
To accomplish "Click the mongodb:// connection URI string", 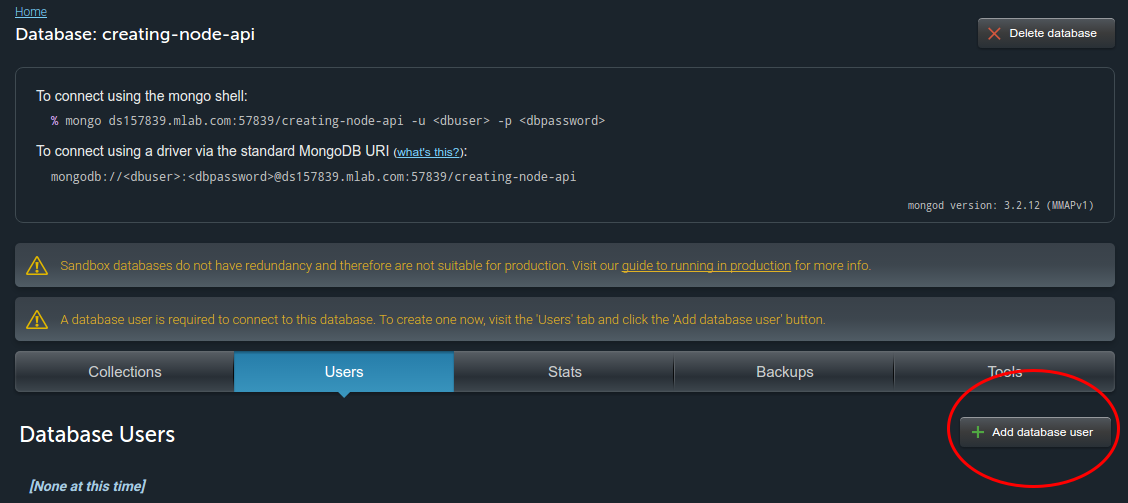I will (313, 177).
